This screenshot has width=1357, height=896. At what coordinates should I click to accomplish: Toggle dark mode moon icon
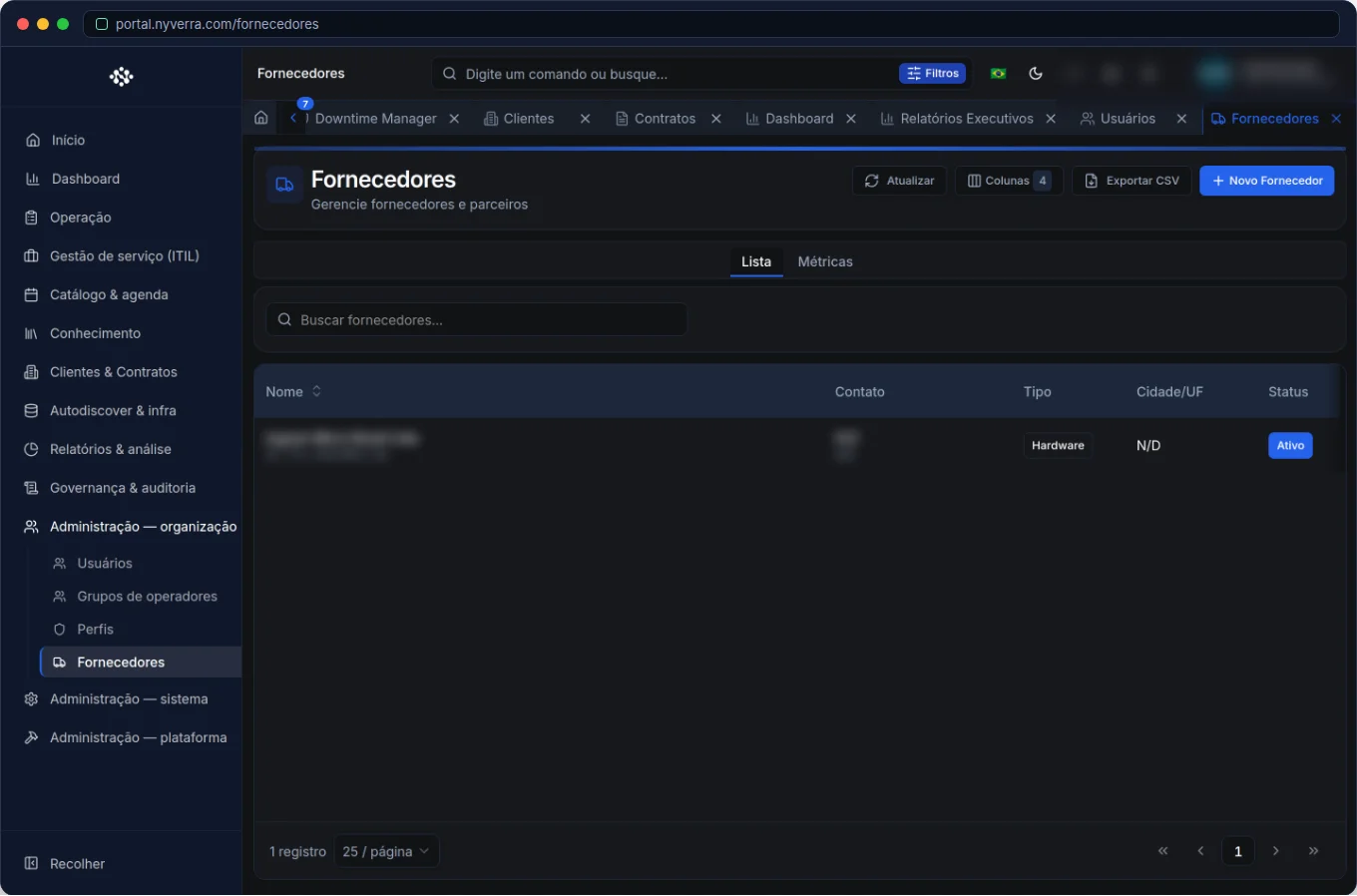[x=1036, y=73]
